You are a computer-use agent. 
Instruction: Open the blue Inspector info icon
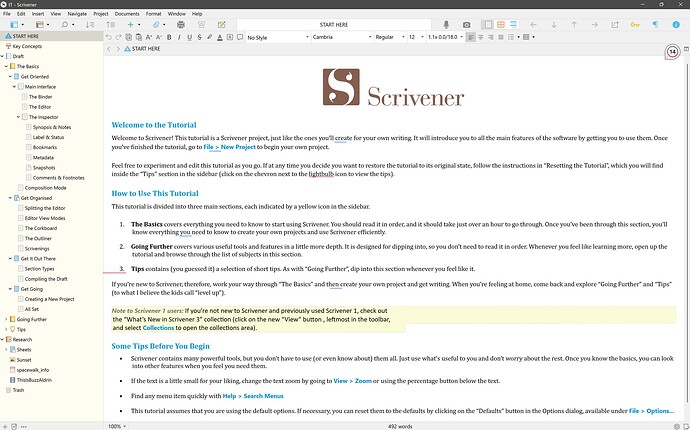tap(676, 25)
